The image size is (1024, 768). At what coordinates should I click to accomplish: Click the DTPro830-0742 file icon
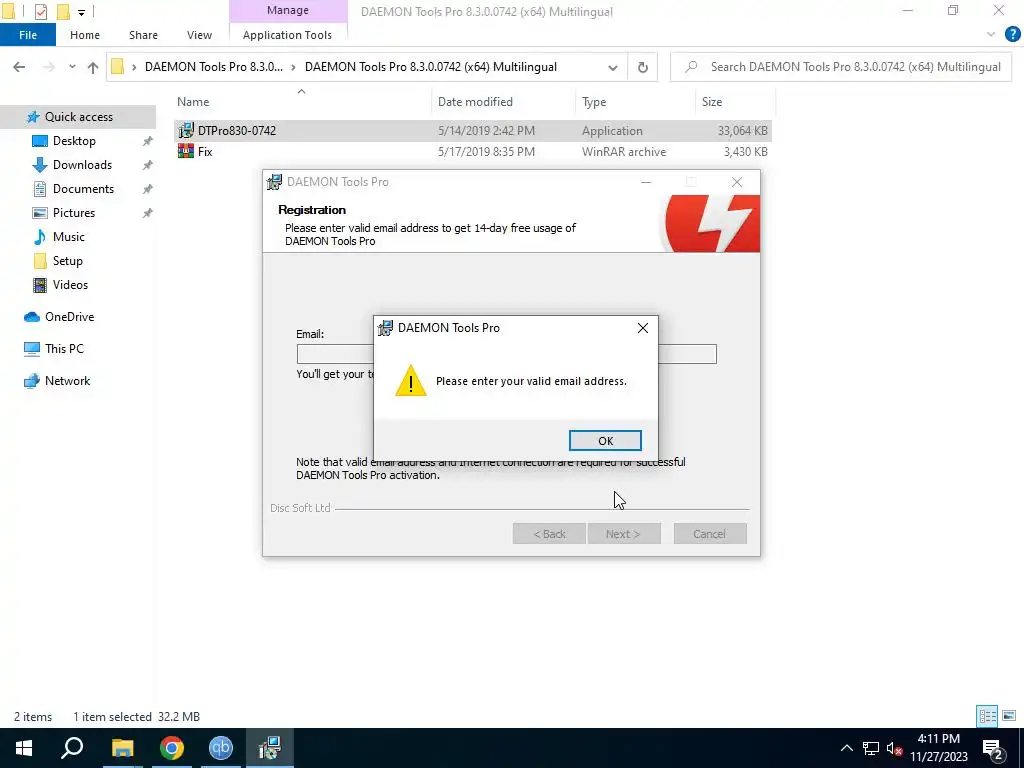pos(186,131)
